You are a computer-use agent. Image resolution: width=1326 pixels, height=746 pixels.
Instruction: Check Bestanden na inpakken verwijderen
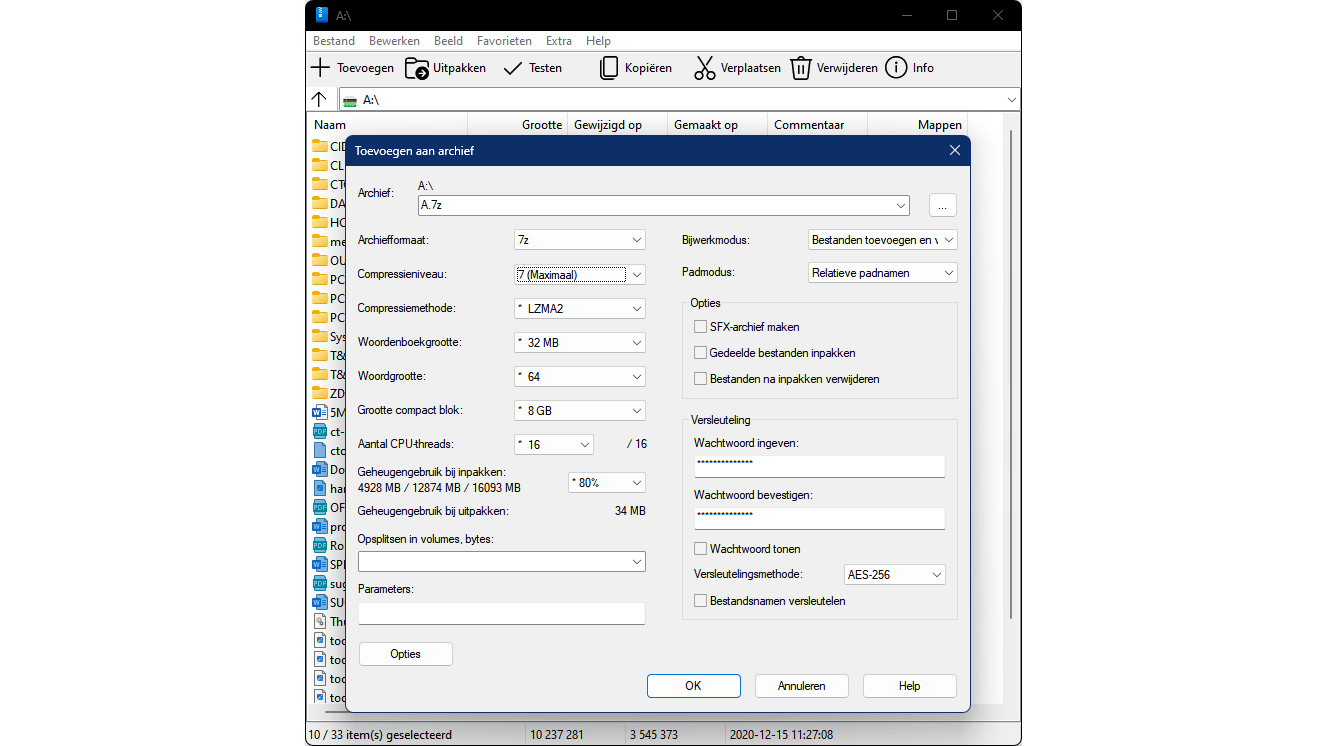point(700,379)
